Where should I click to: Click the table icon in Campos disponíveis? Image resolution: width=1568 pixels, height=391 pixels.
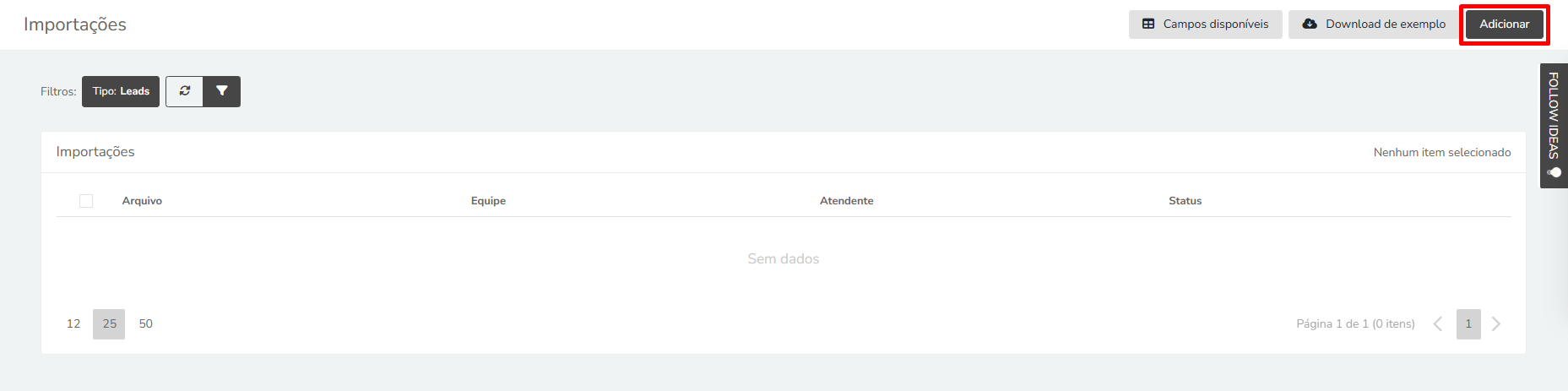coord(1148,24)
